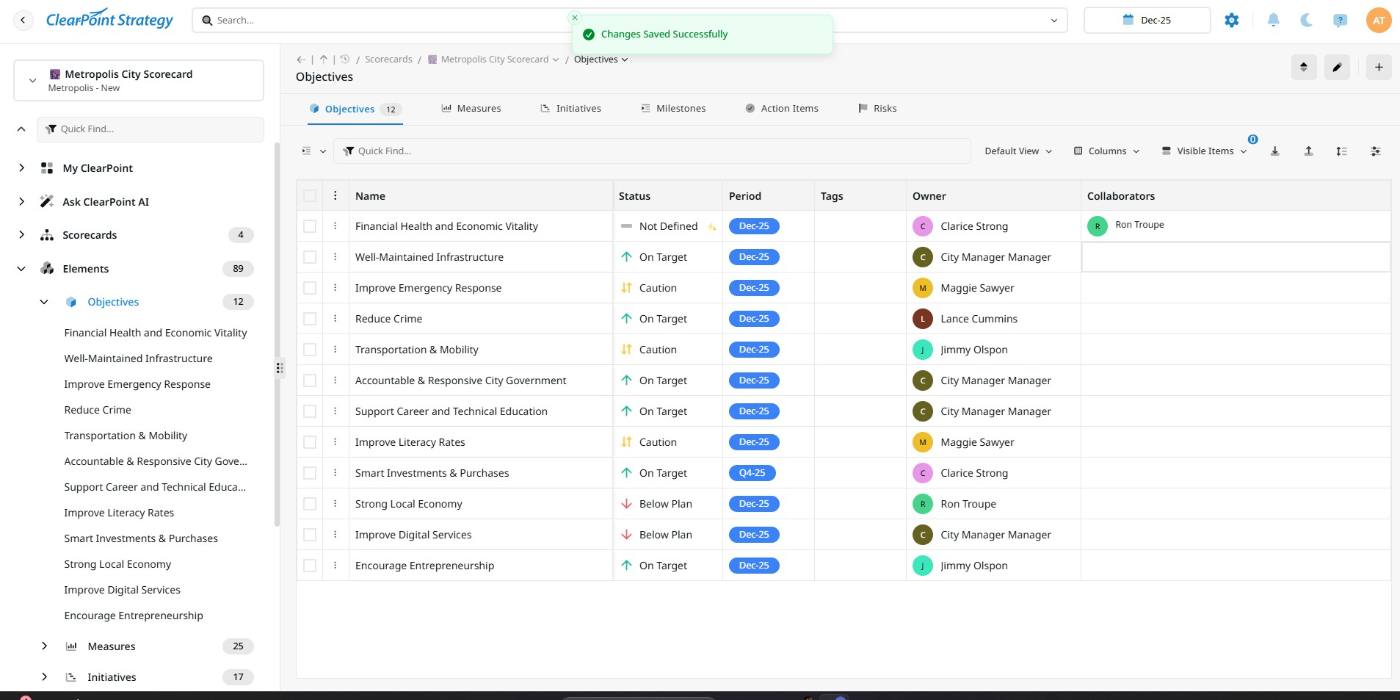Click the three-dot menu in table header
The image size is (1400, 700).
coord(335,196)
